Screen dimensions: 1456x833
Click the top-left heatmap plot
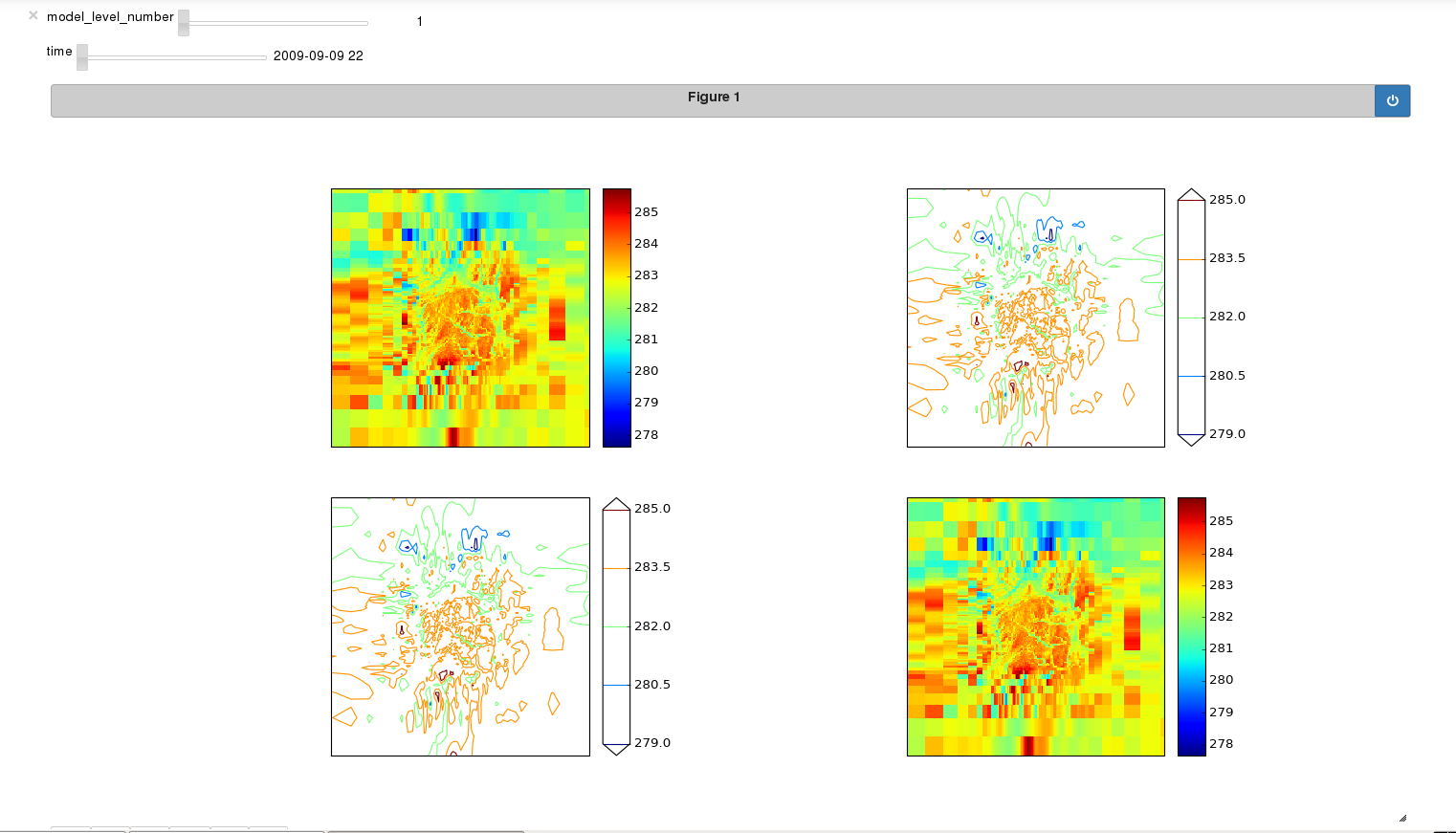point(460,318)
